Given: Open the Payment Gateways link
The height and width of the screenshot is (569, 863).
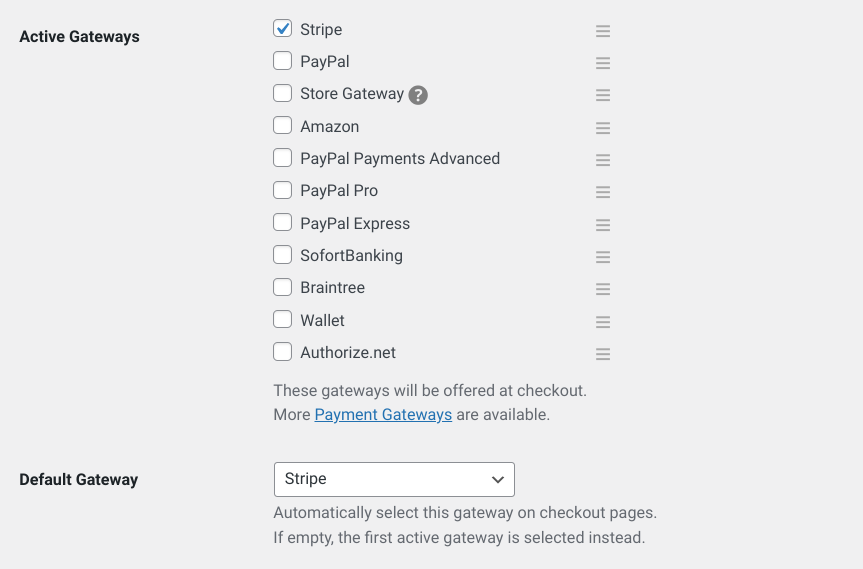Looking at the screenshot, I should (383, 414).
